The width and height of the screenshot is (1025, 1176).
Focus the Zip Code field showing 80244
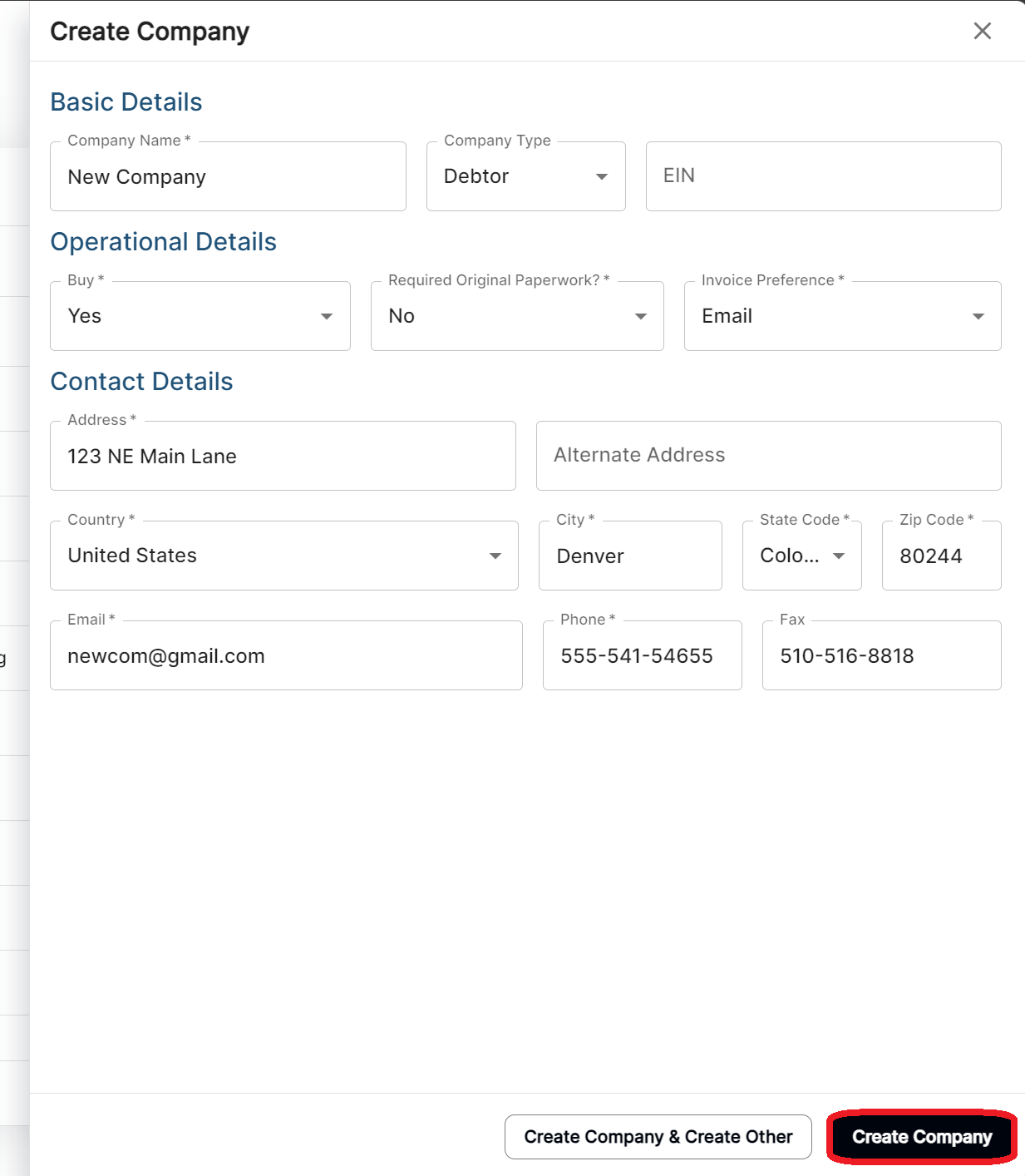click(940, 556)
